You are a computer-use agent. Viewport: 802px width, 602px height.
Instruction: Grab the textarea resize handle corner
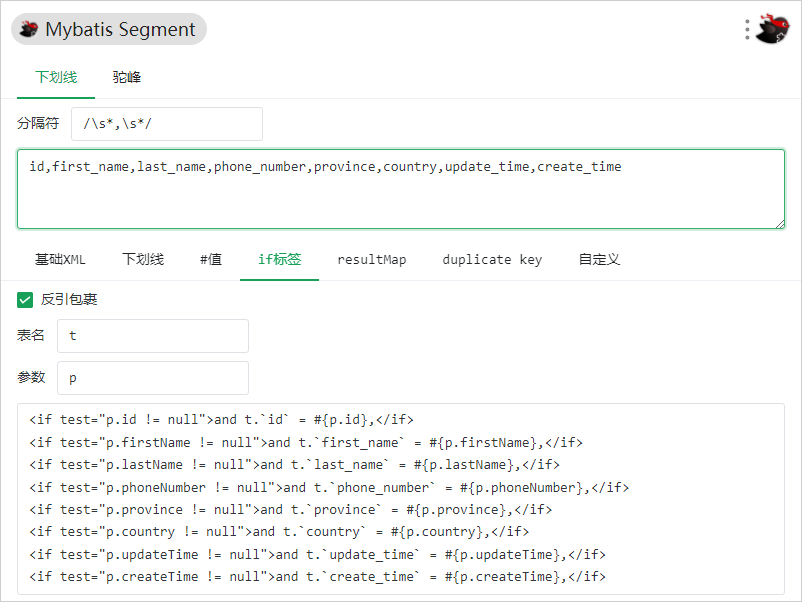[780, 224]
